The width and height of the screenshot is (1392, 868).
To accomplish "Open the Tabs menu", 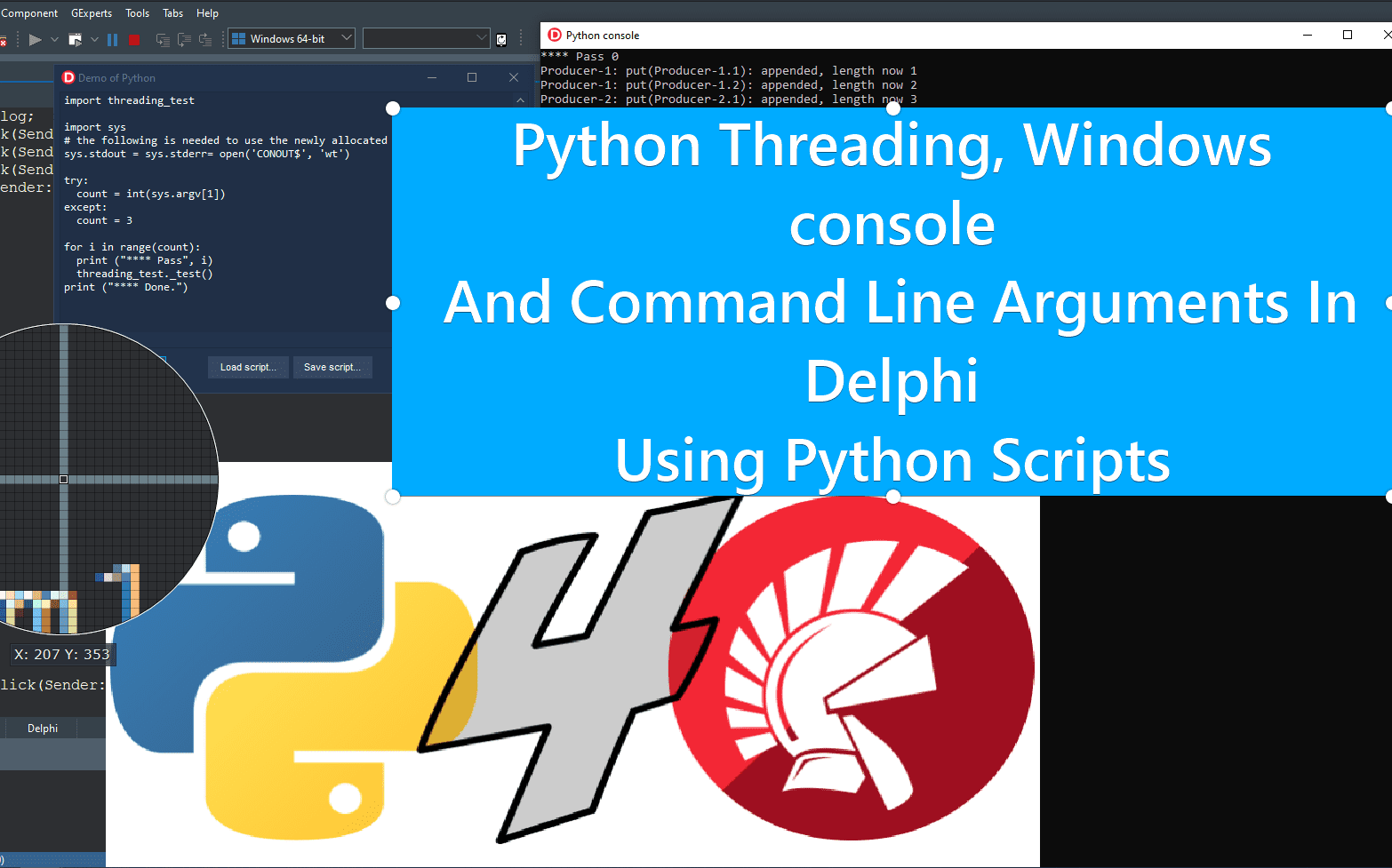I will click(x=172, y=13).
